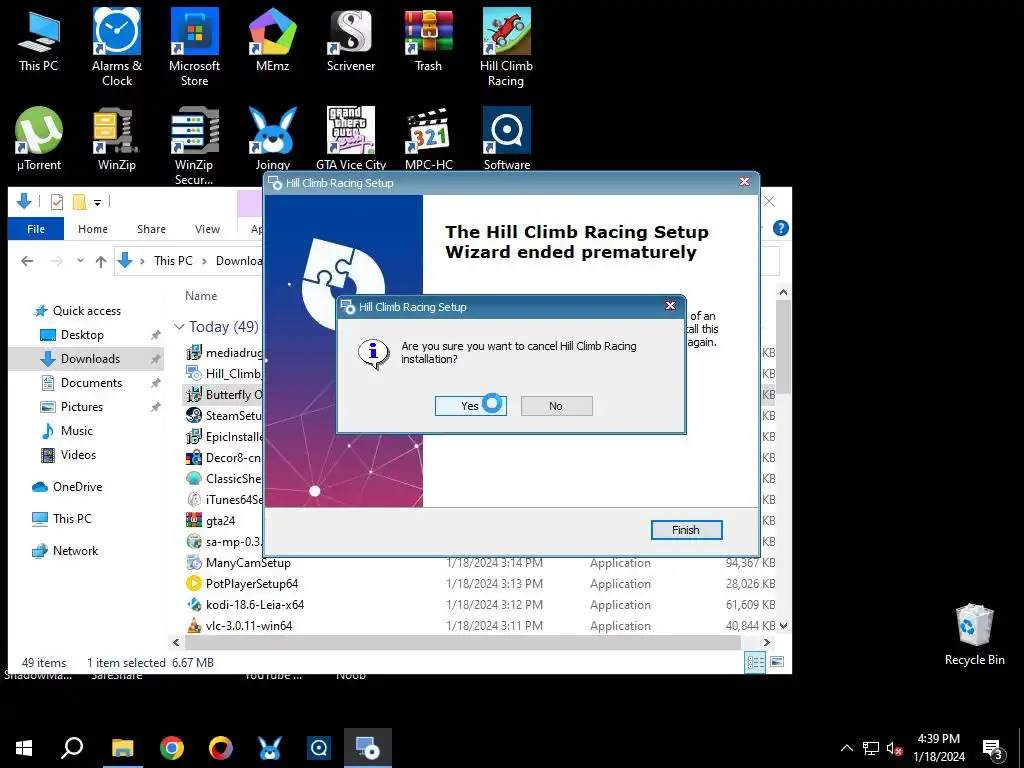This screenshot has width=1024, height=768.
Task: Open the installer setup taskbar icon
Action: tap(368, 748)
